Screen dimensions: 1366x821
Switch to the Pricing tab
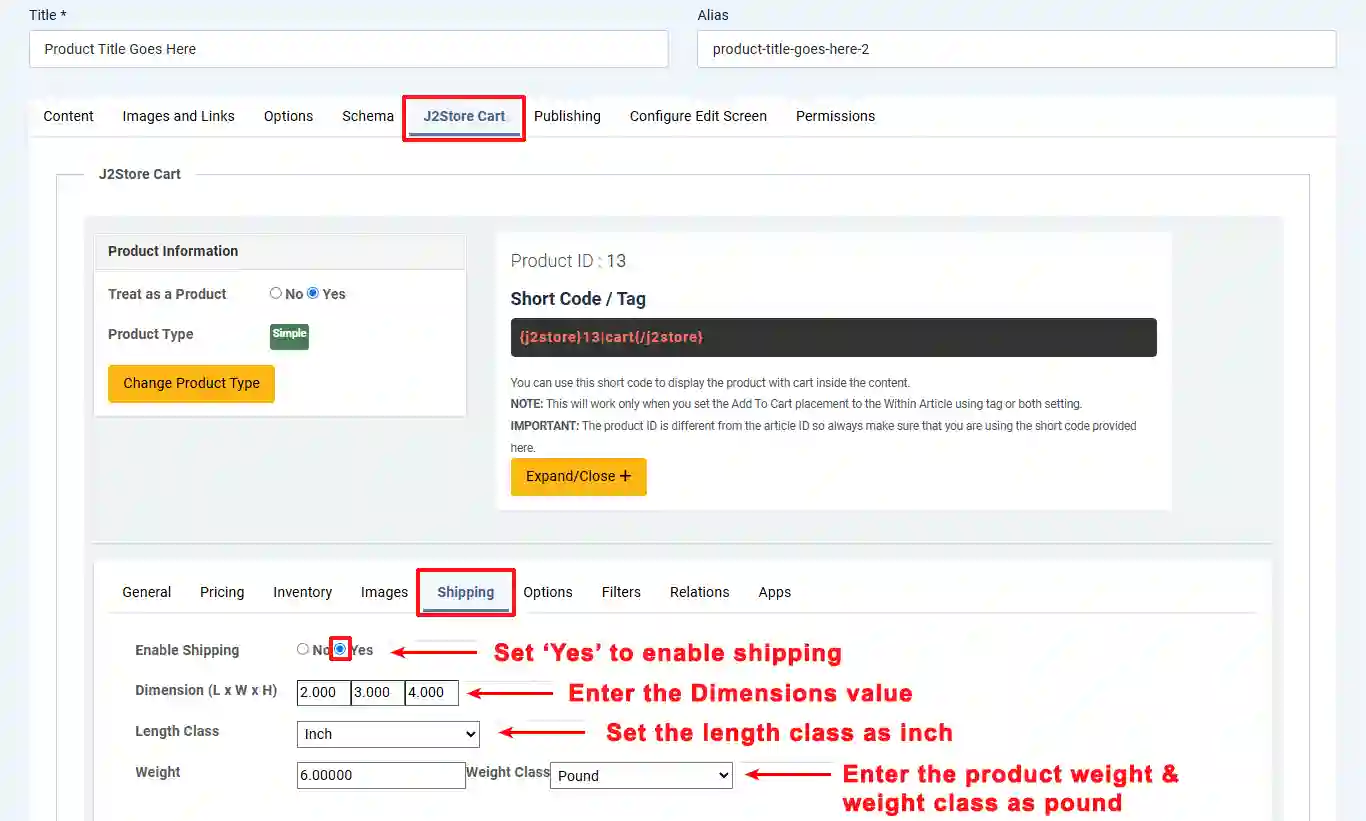tap(222, 592)
